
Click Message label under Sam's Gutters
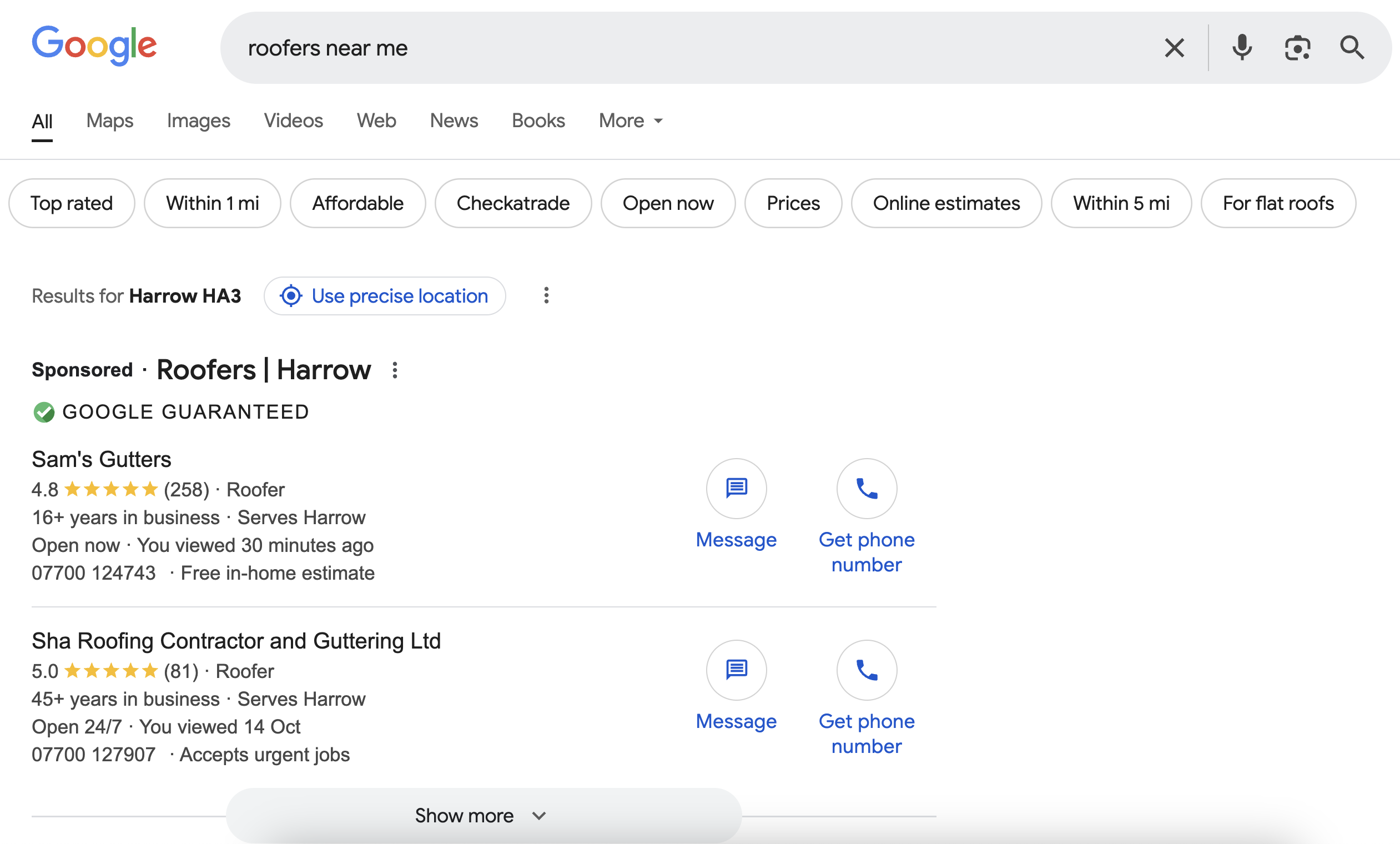point(737,539)
